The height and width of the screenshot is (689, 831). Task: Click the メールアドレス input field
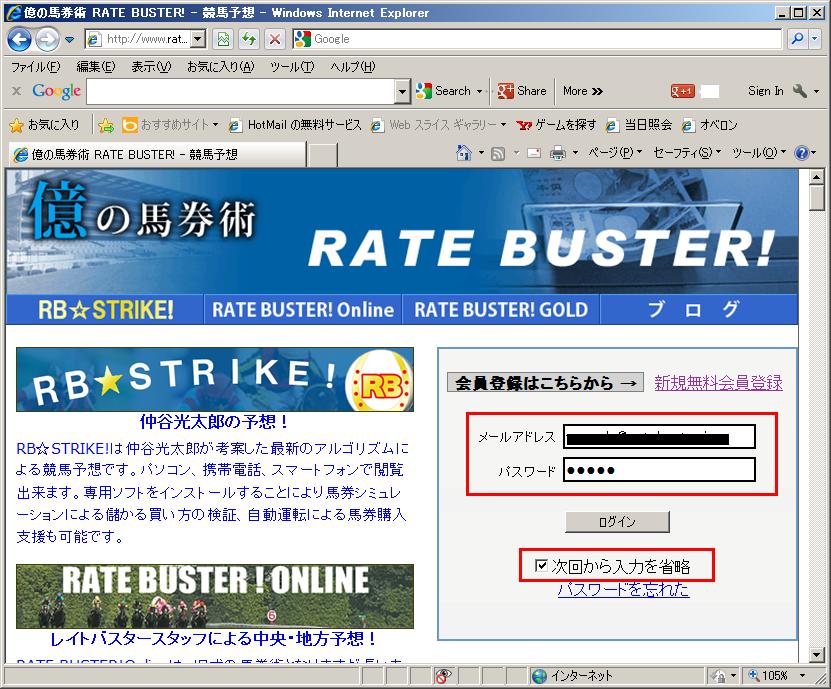[x=659, y=437]
